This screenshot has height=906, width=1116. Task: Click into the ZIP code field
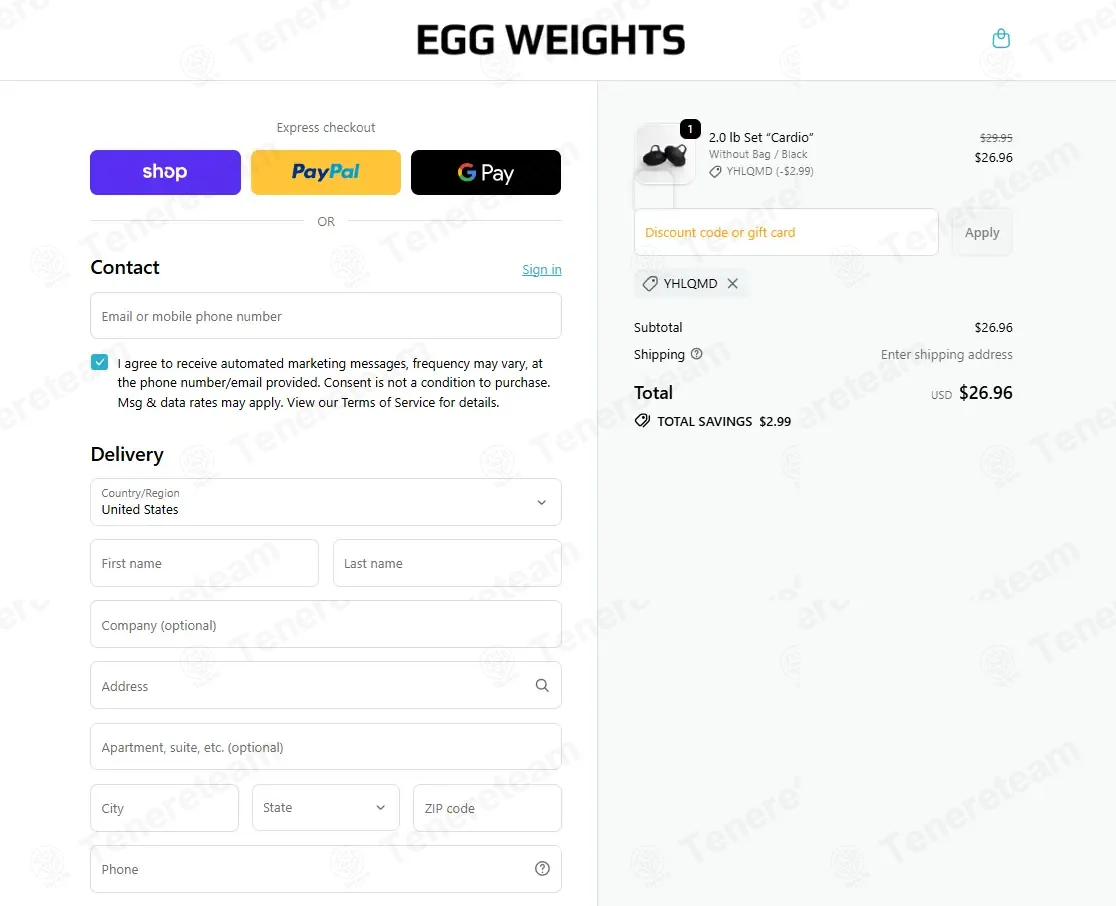[x=487, y=808]
